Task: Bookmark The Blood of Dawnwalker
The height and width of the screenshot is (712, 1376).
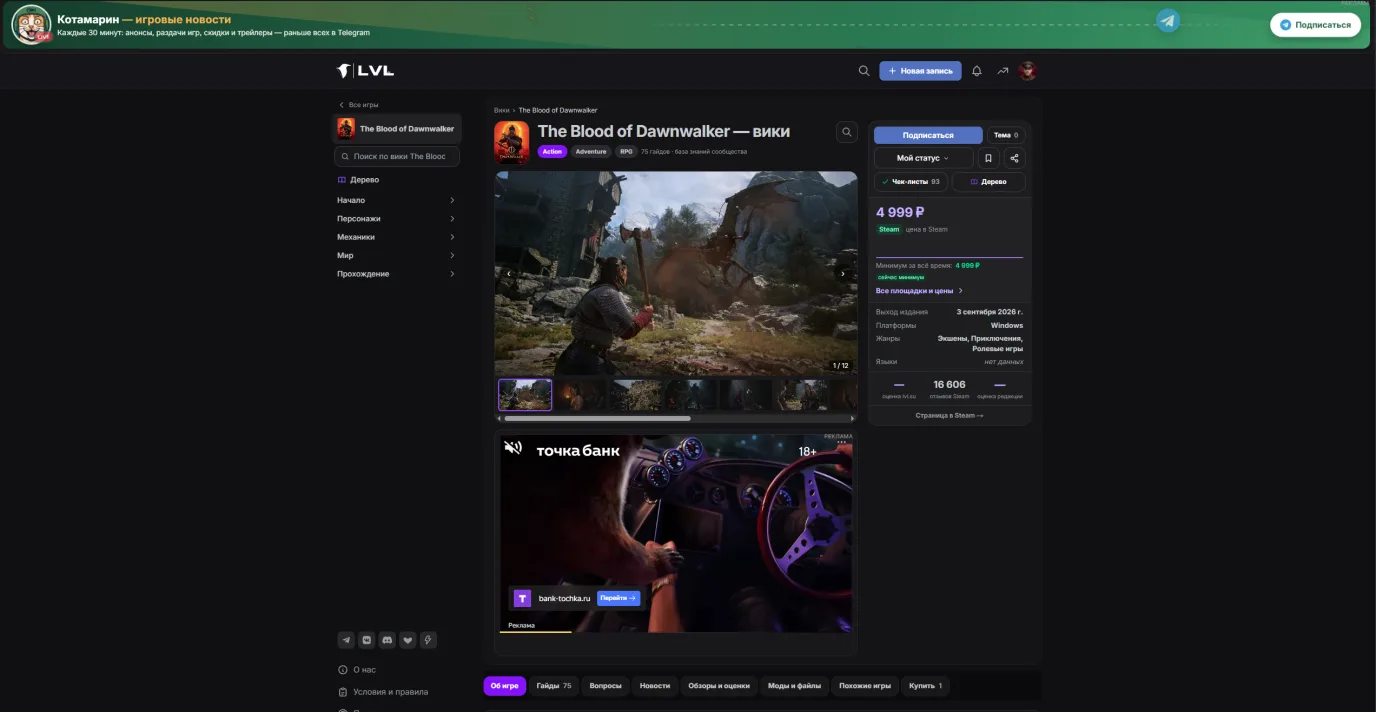Action: (x=988, y=158)
